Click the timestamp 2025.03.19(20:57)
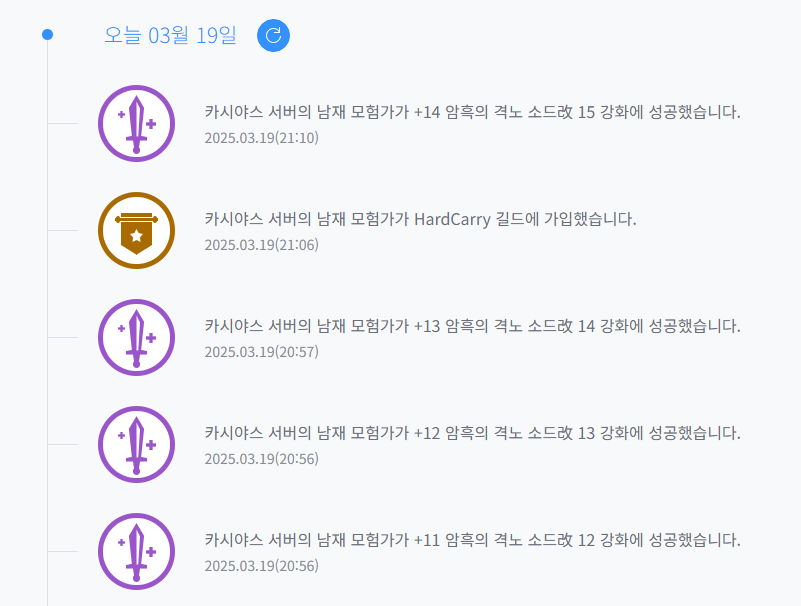The height and width of the screenshot is (606, 801). click(262, 352)
